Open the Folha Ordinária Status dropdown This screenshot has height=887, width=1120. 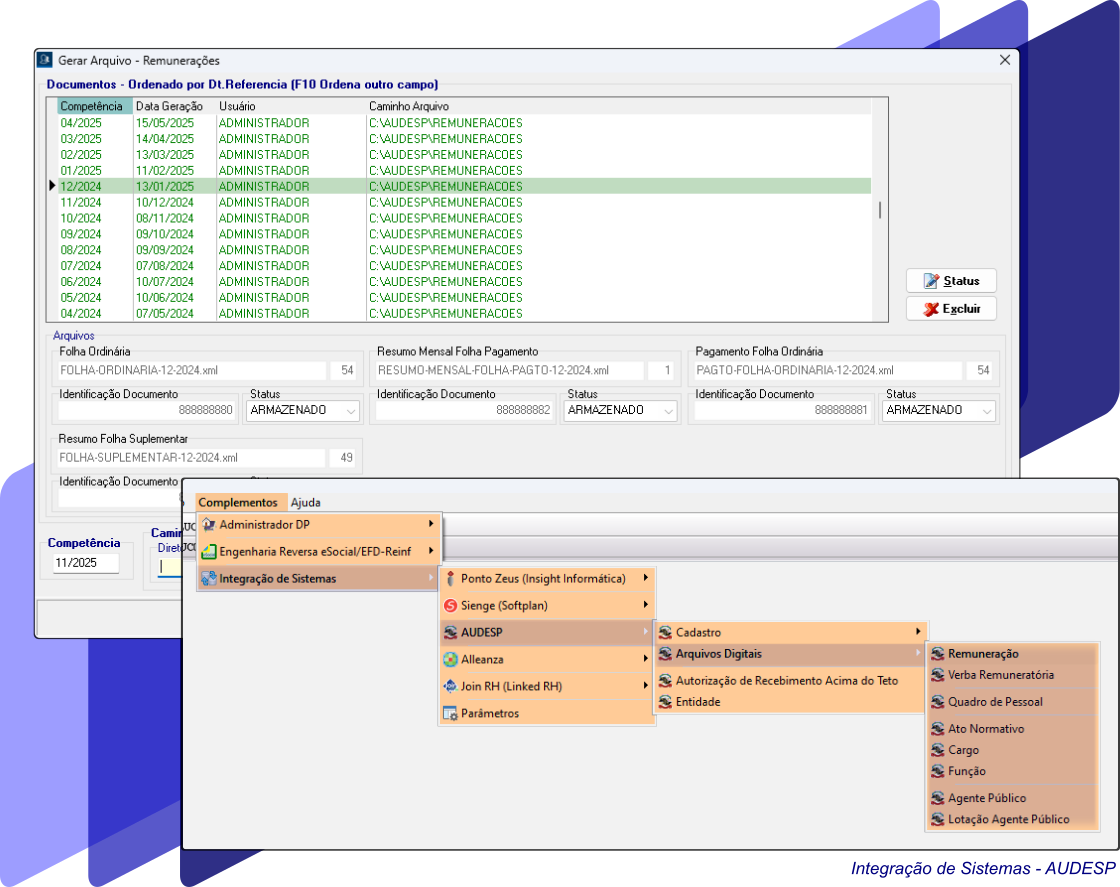point(351,411)
